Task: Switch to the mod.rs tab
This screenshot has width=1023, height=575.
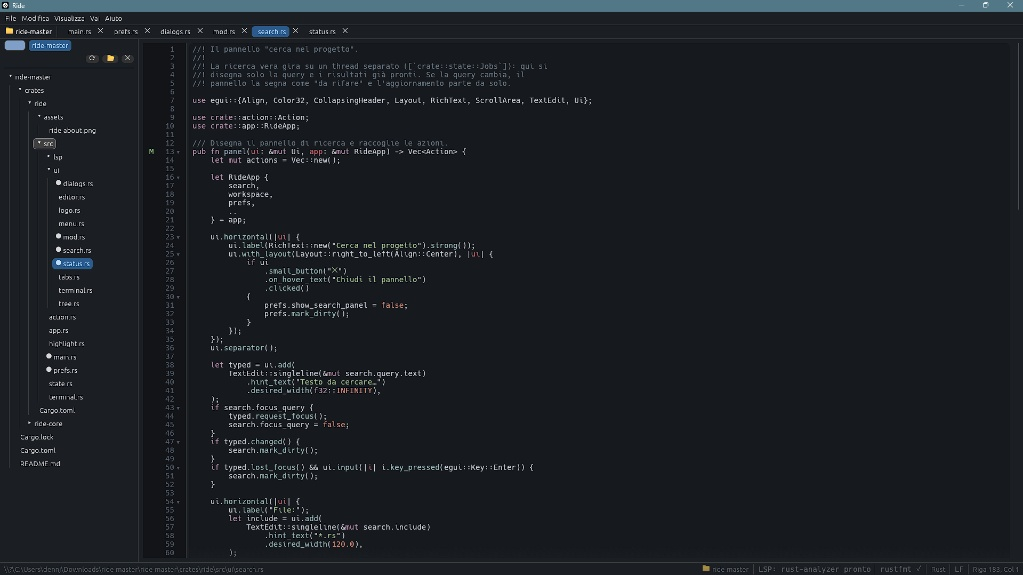Action: [x=224, y=31]
